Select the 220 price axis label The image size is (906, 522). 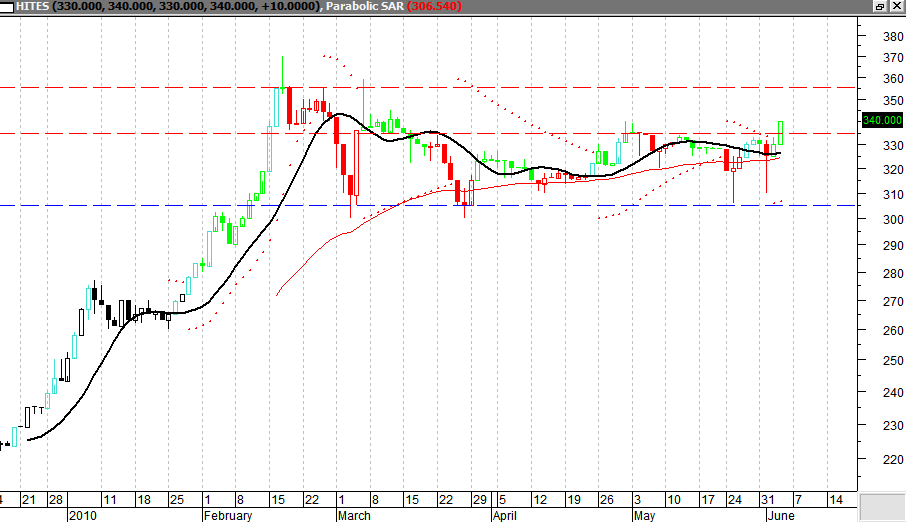[893, 460]
